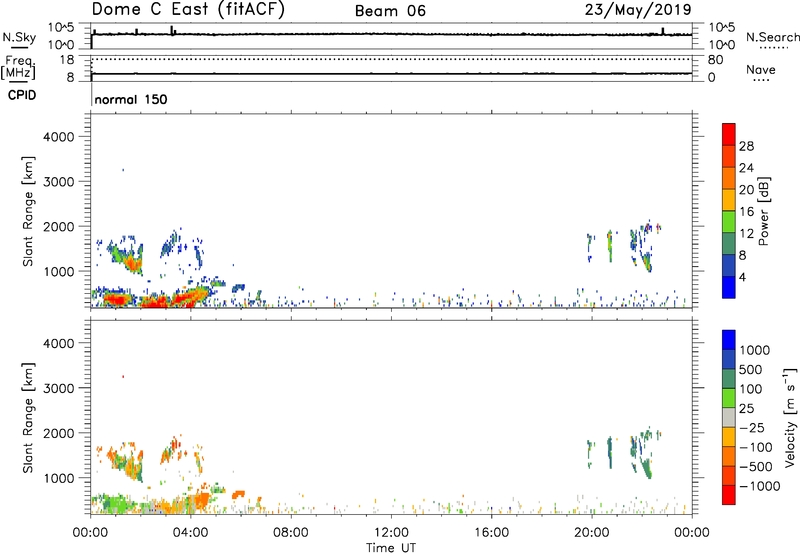Click the blue top of the velocity colorbar
The image size is (800, 554).
click(x=729, y=340)
